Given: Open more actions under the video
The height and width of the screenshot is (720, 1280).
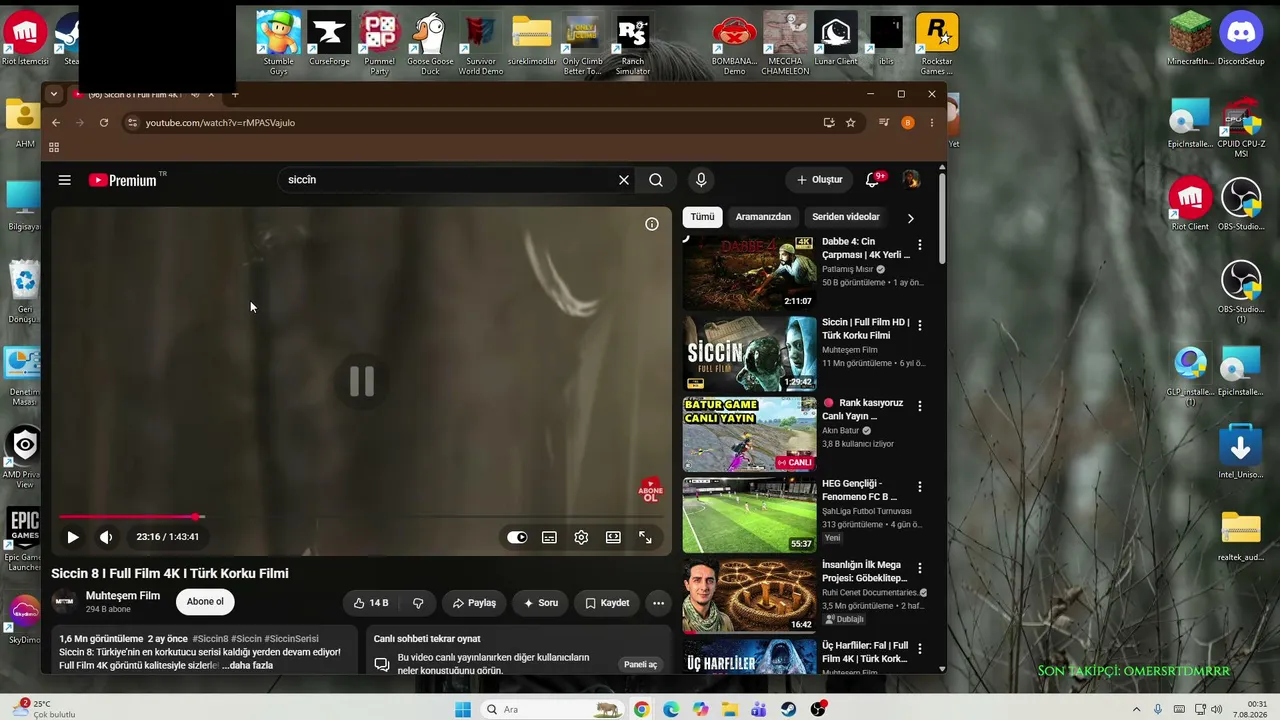Looking at the screenshot, I should tap(658, 603).
